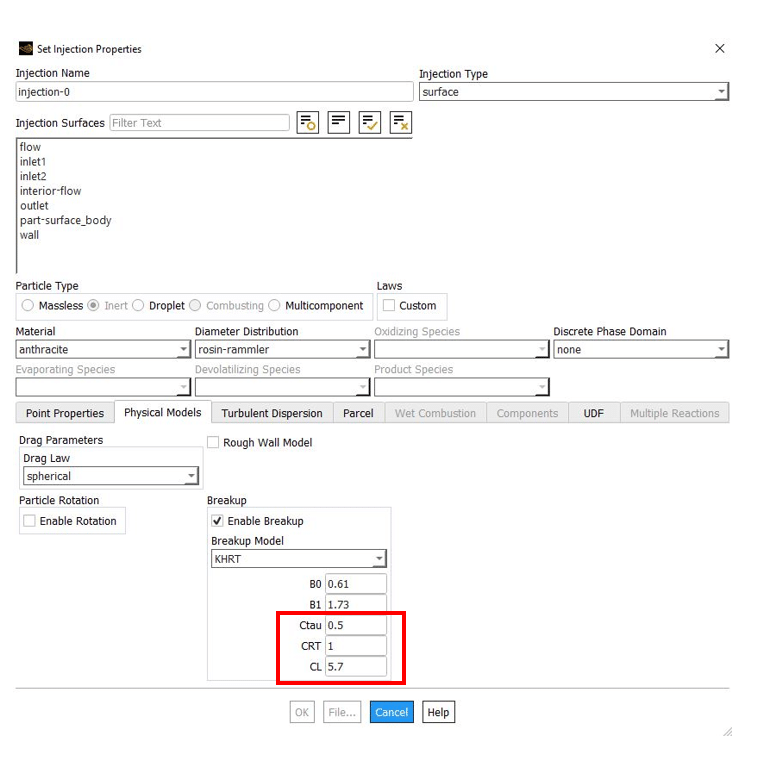Toggle the Enable Rotation checkbox
Viewport: 764px width, 768px height.
tap(30, 521)
